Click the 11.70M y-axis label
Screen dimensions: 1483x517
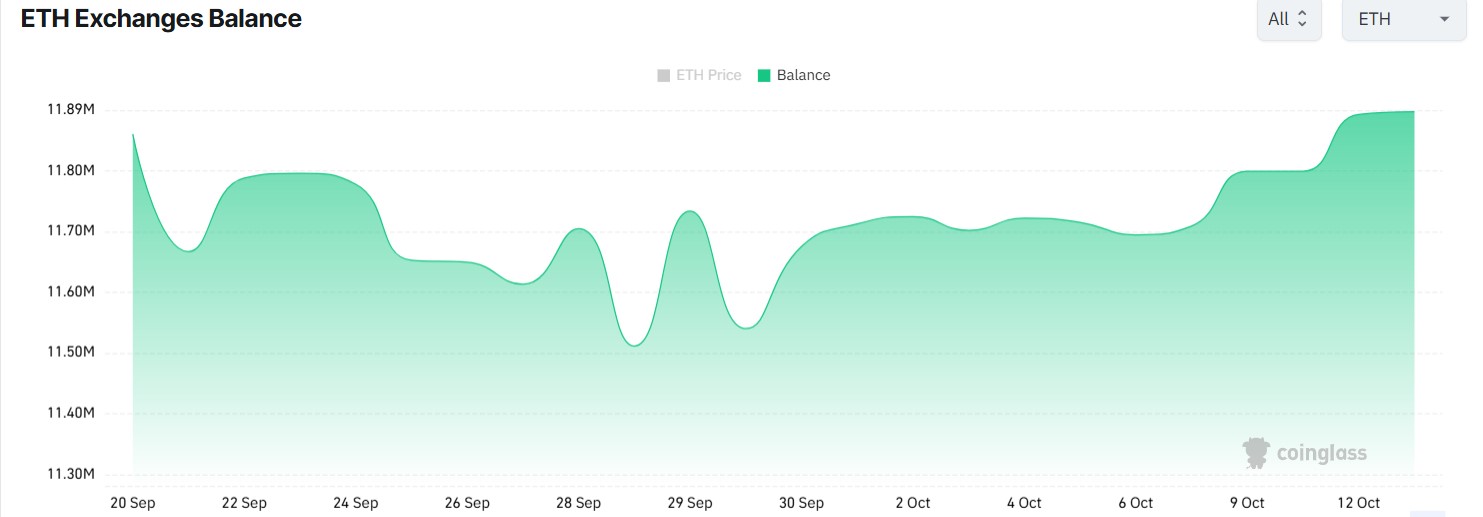(x=71, y=231)
